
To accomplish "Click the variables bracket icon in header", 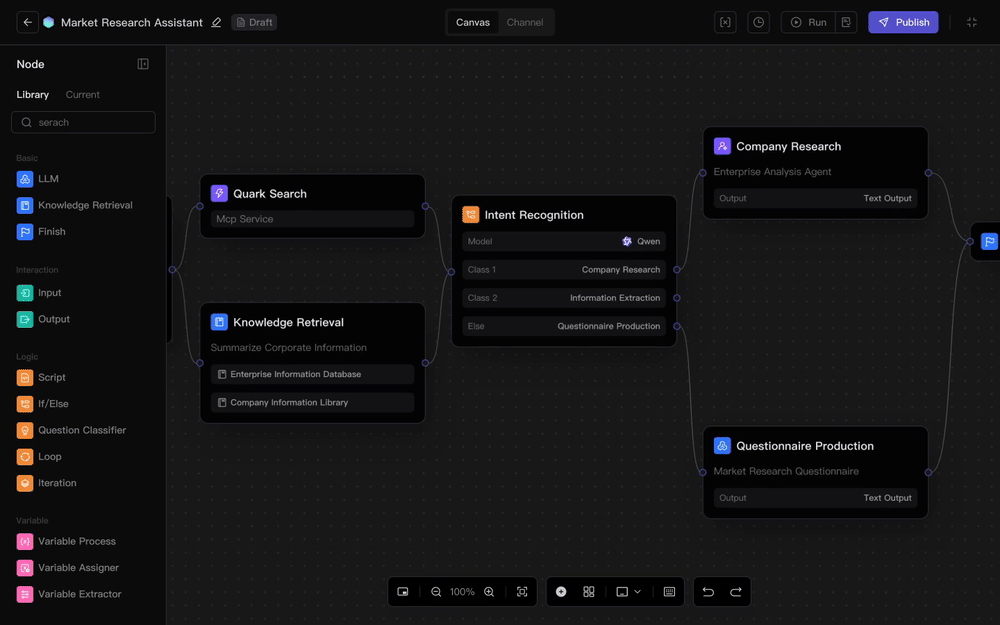I will (726, 22).
